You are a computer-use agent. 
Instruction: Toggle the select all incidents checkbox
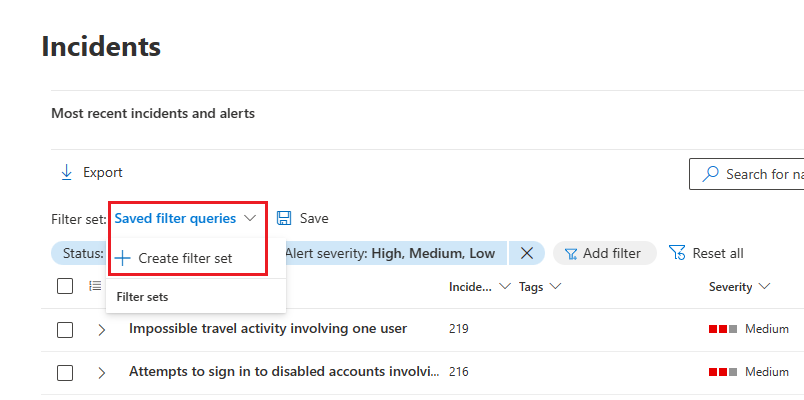click(65, 286)
